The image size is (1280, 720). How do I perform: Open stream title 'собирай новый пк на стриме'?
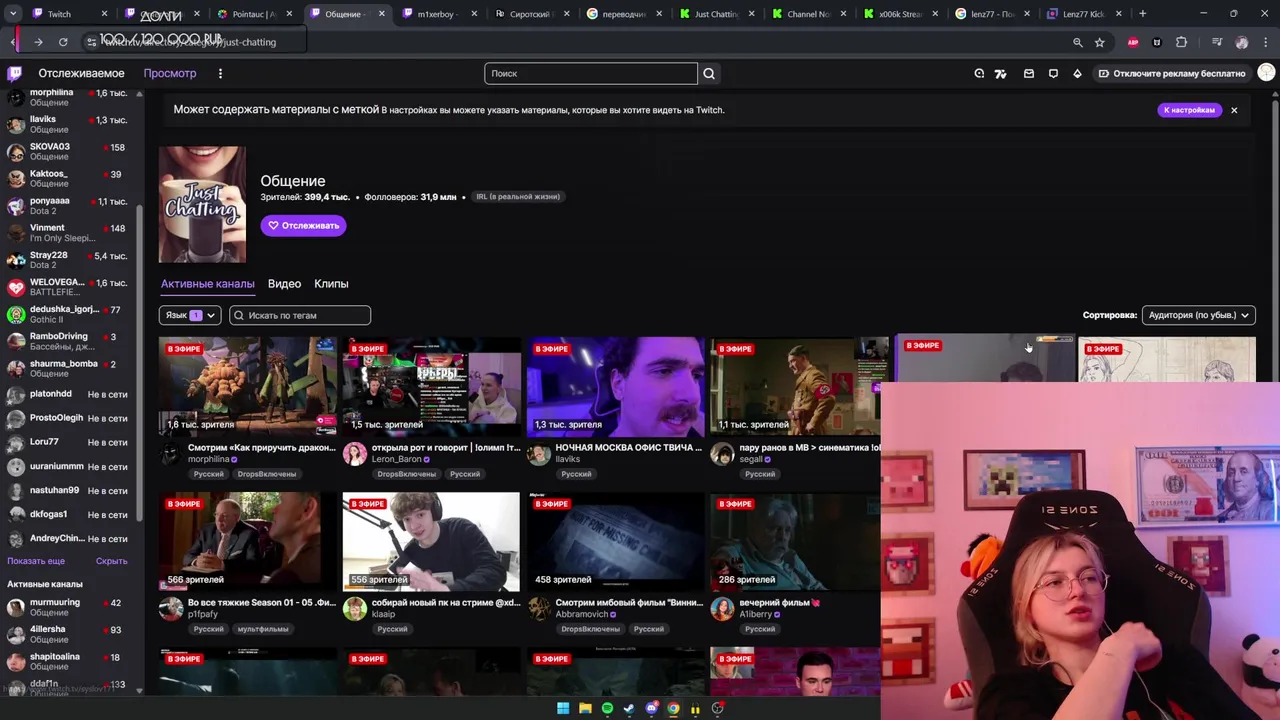pos(446,603)
